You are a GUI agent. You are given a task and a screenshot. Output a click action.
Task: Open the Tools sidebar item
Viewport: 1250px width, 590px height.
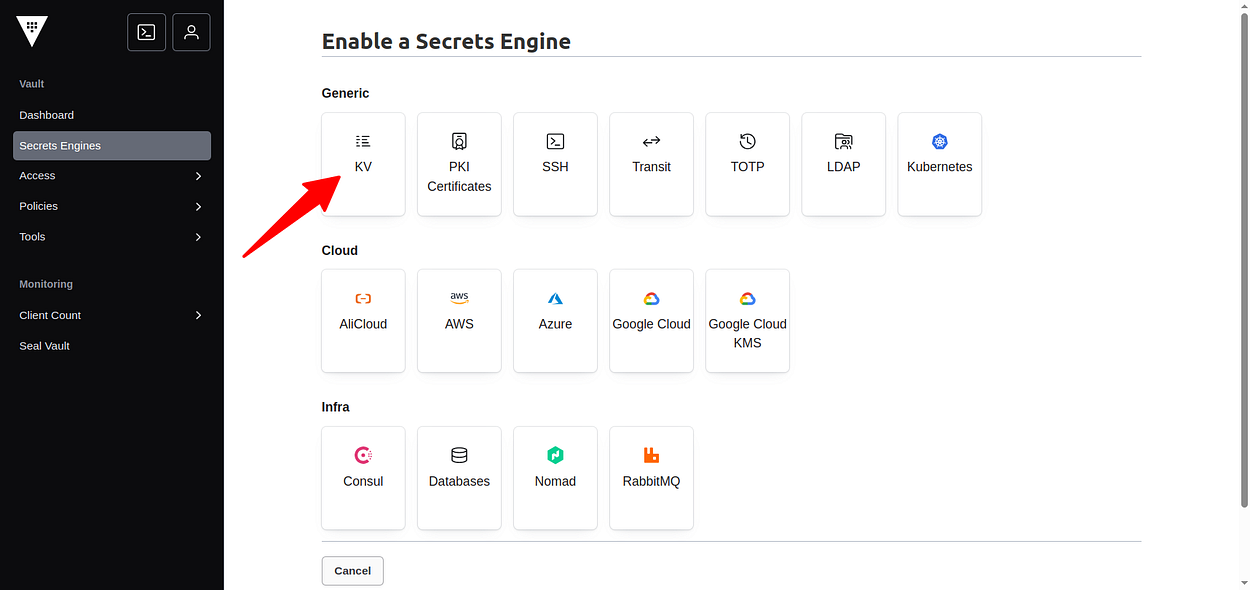coord(112,237)
